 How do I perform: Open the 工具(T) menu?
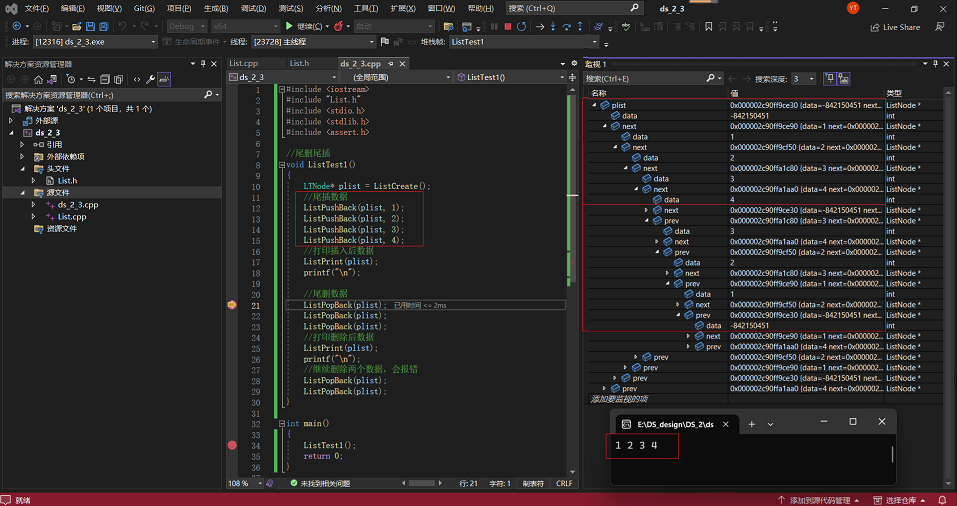[366, 9]
